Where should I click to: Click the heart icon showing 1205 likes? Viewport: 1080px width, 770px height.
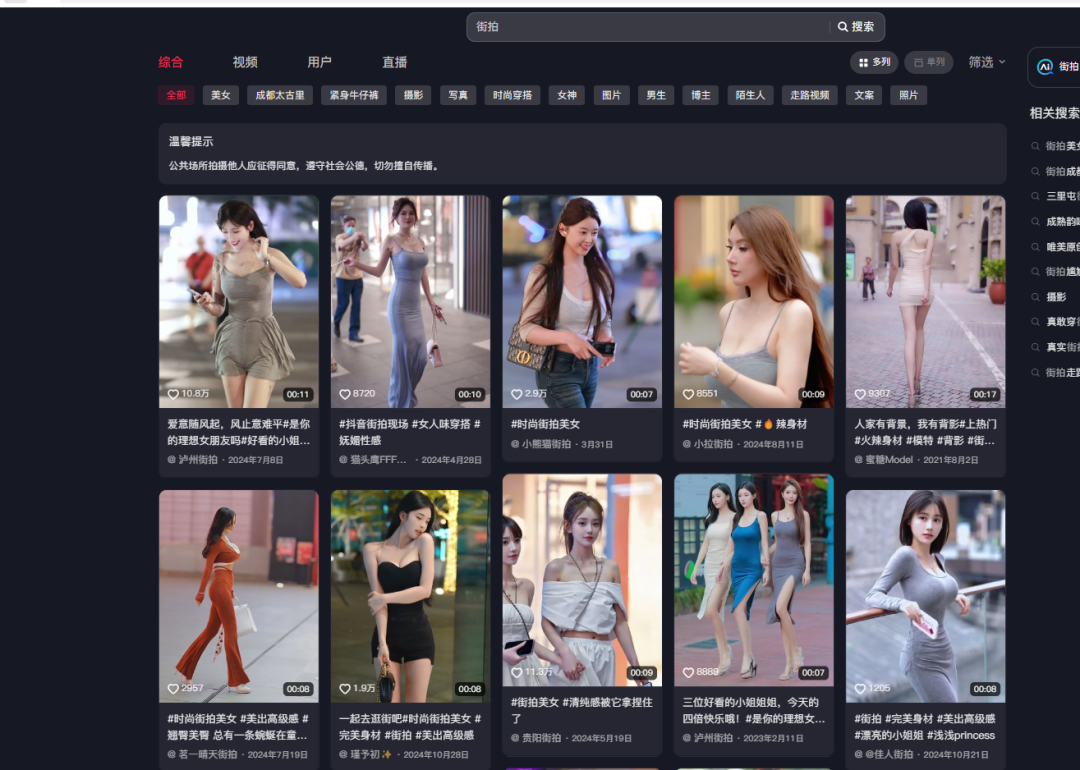(860, 689)
